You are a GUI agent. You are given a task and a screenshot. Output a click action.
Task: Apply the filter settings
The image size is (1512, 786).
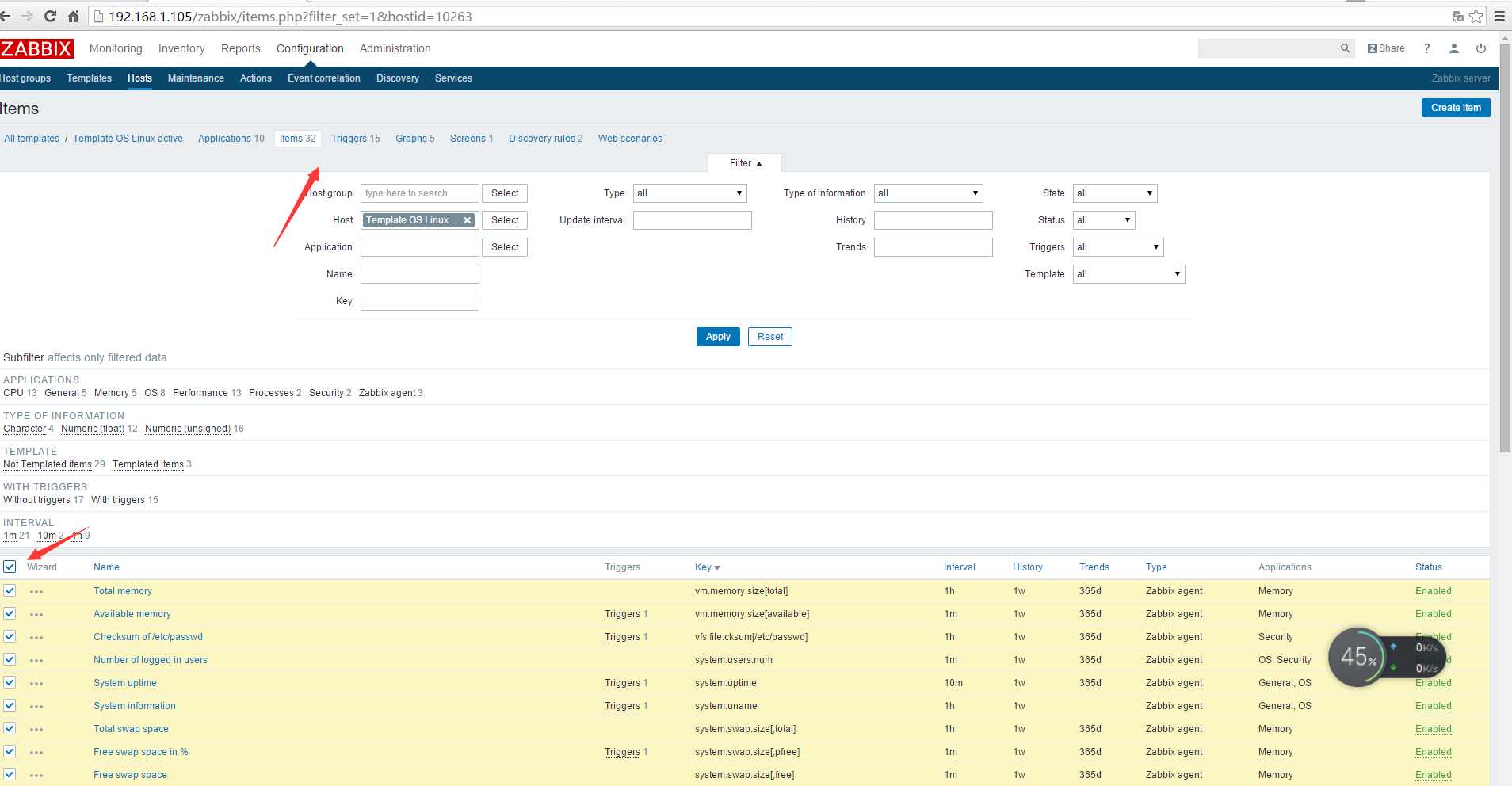pyautogui.click(x=718, y=337)
